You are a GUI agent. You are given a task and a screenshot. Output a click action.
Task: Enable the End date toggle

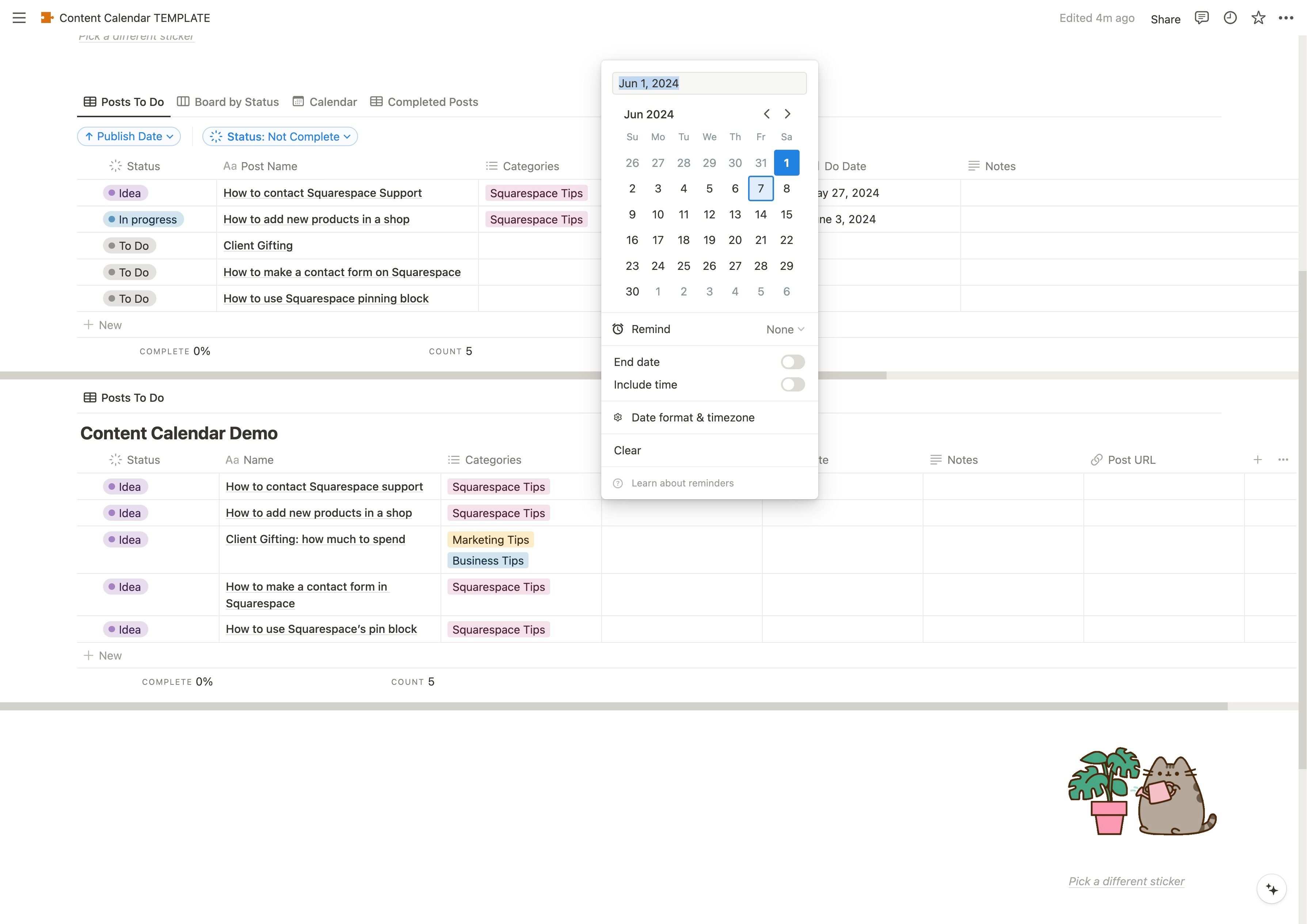[792, 362]
